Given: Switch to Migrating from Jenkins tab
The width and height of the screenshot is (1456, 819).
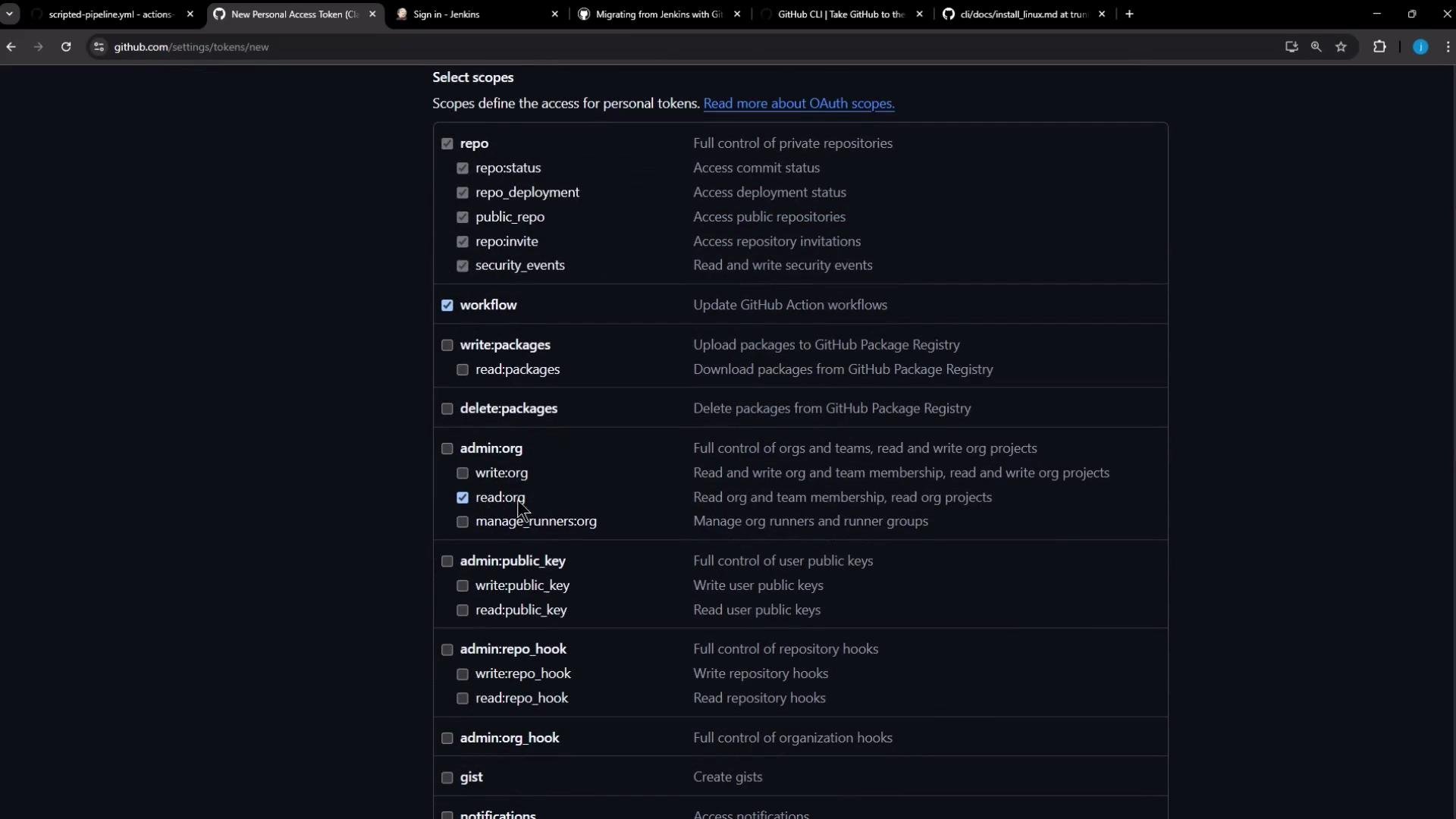Looking at the screenshot, I should tap(660, 14).
